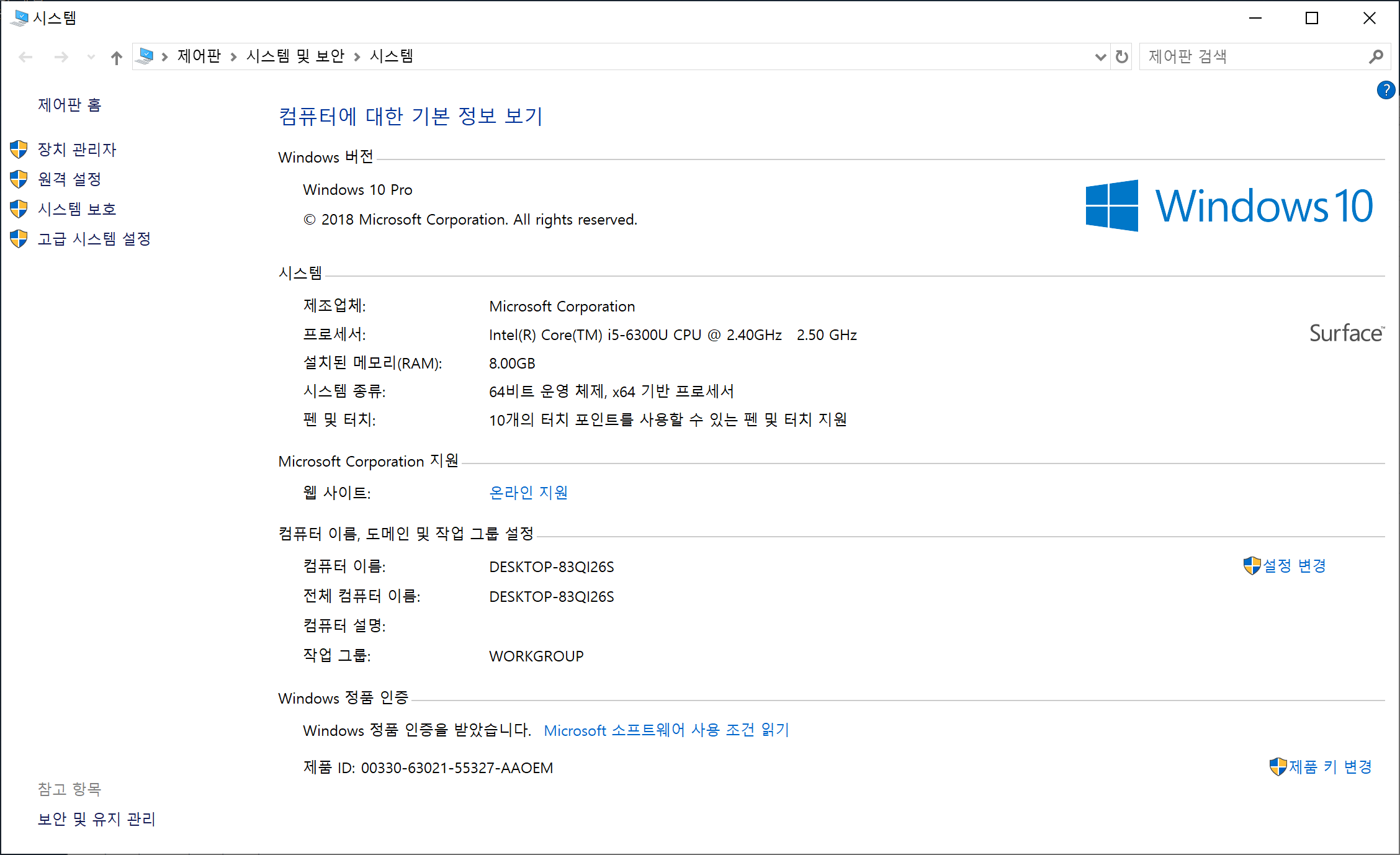Image resolution: width=1400 pixels, height=855 pixels.
Task: Open the recent locations dropdown arrow
Action: (x=91, y=57)
